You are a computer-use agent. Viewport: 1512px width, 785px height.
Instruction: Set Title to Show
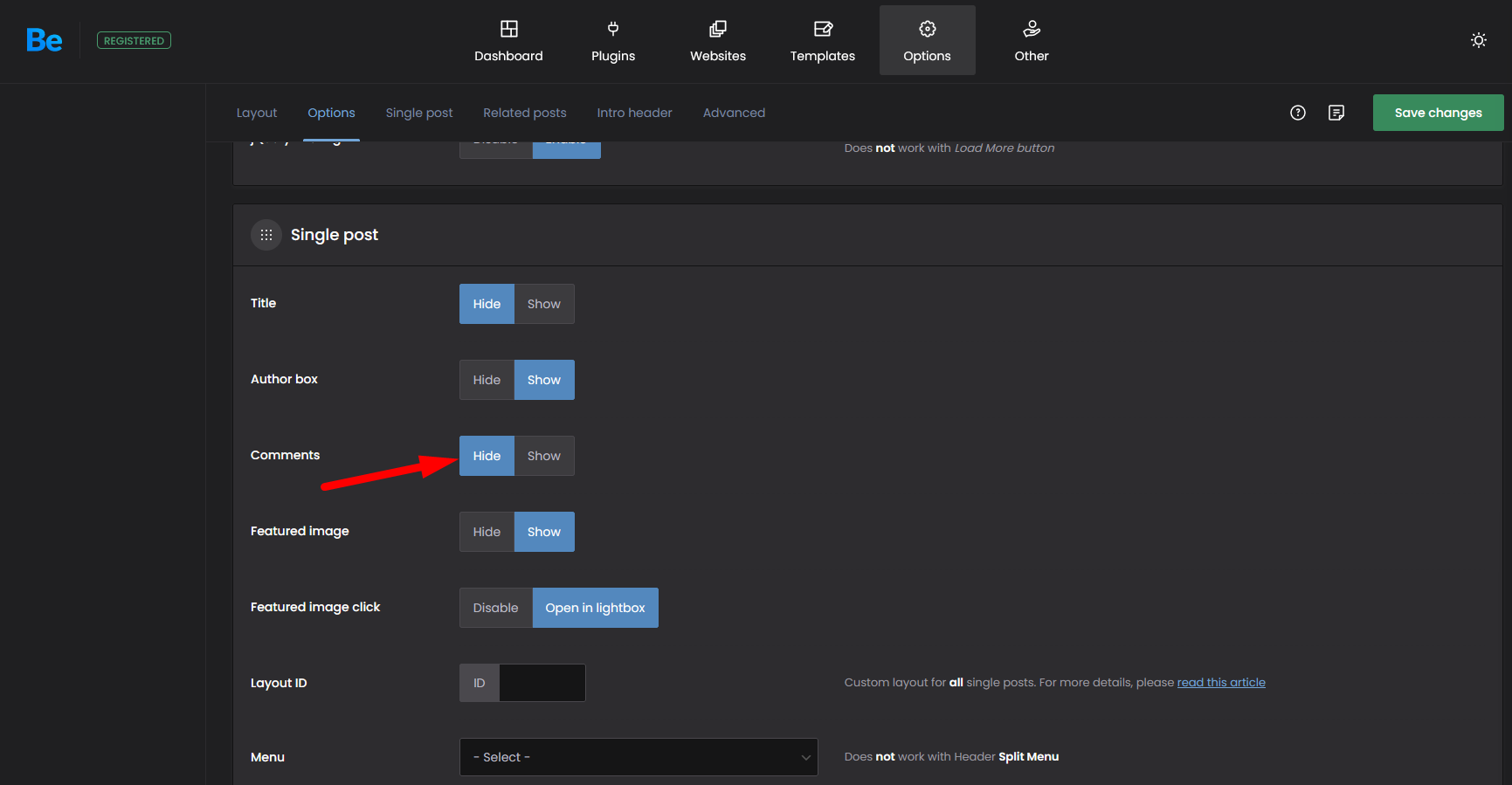coord(544,304)
